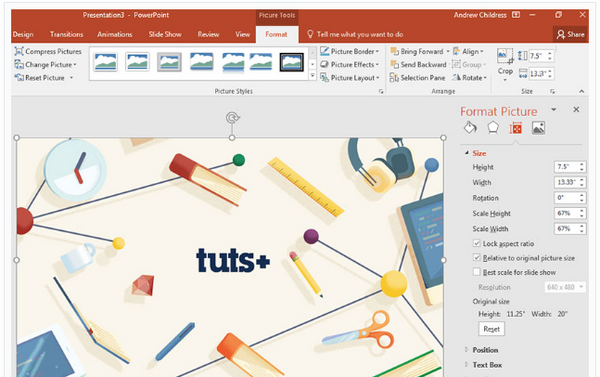Click the Send Backward command
The height and width of the screenshot is (377, 600).
click(418, 64)
